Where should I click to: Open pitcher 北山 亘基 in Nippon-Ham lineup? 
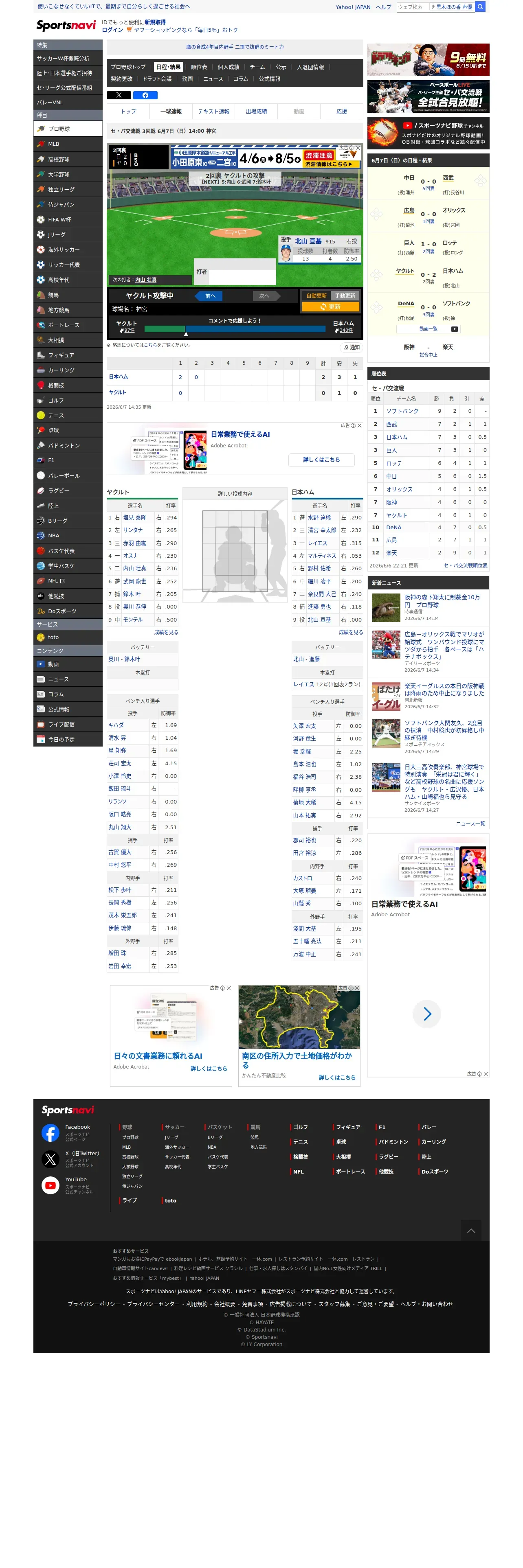[319, 620]
